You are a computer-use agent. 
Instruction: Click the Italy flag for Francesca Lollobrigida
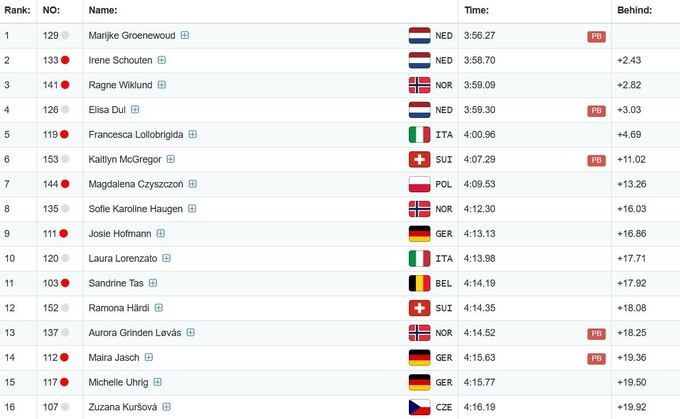point(419,134)
